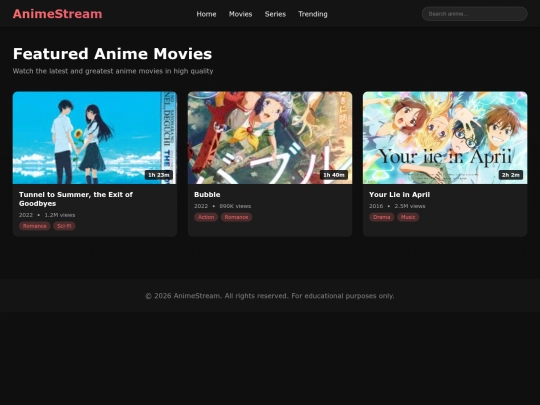Click the '890K views' text
The image size is (540, 405).
[235, 206]
